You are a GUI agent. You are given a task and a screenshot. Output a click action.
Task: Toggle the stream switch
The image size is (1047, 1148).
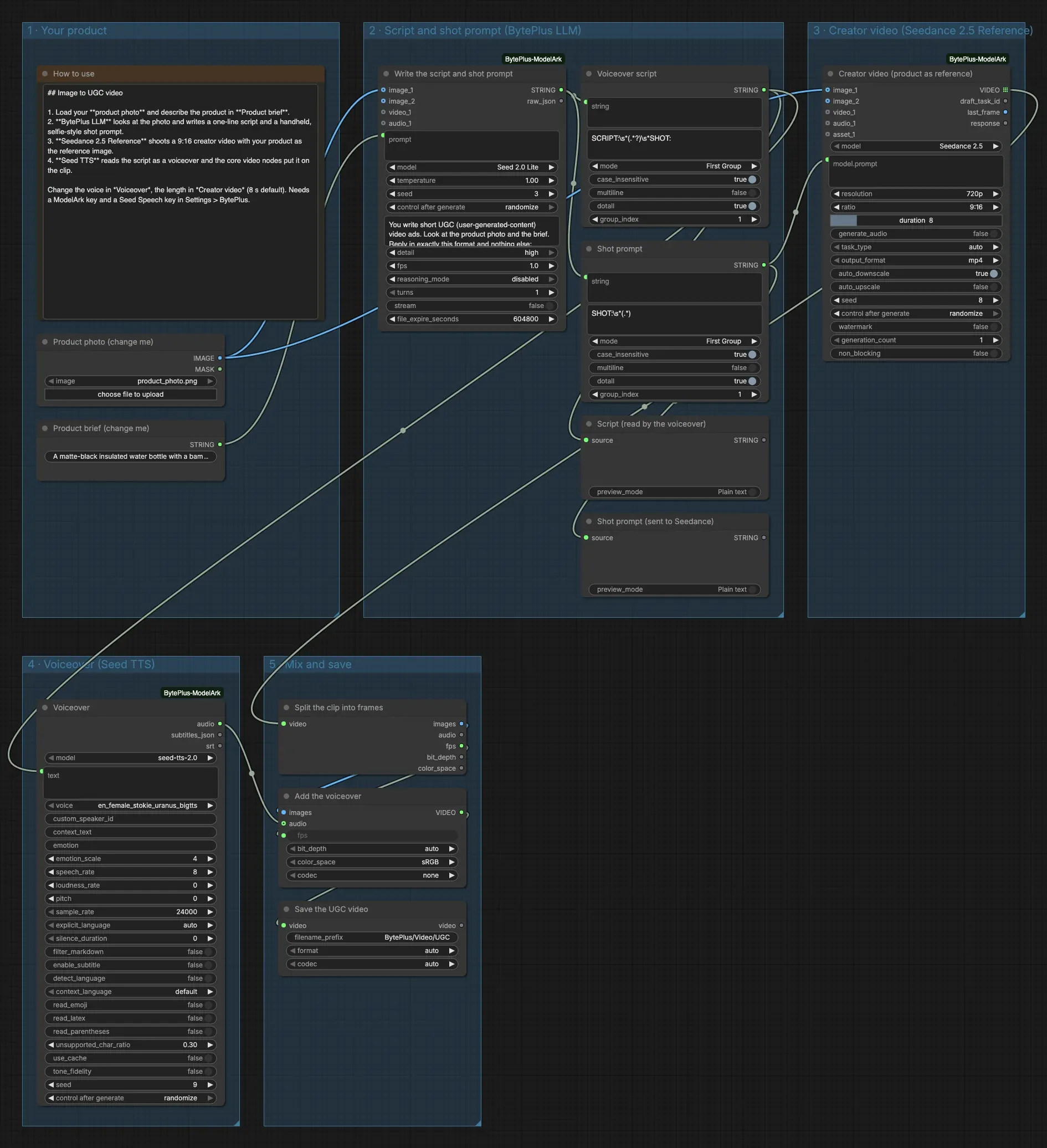[x=550, y=306]
